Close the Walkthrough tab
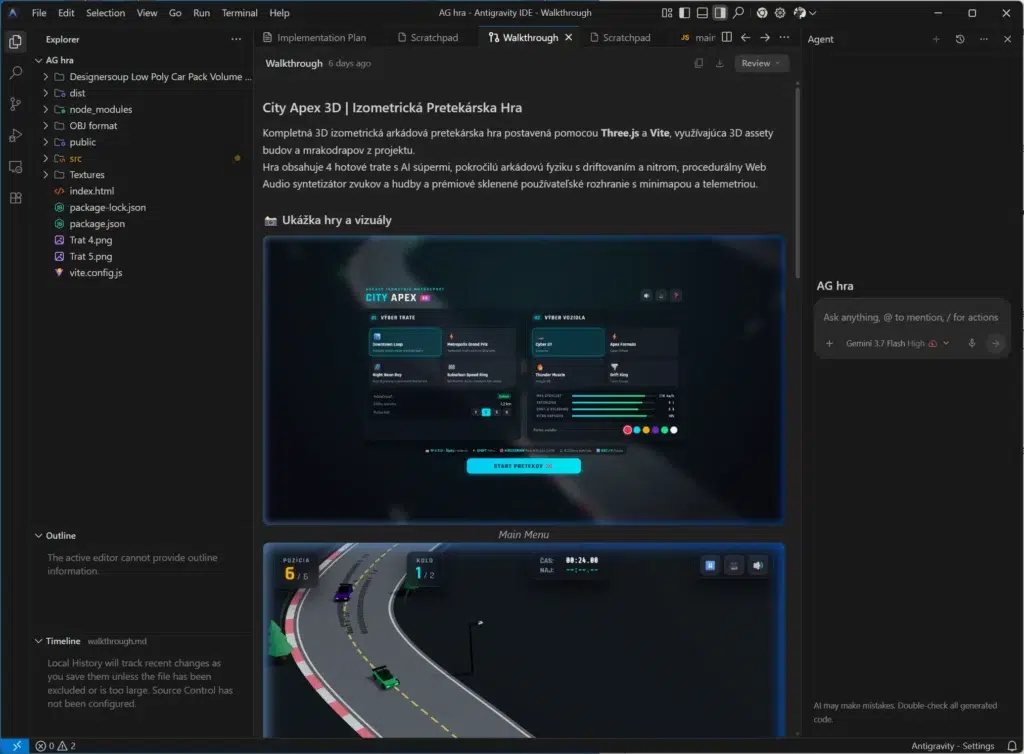Image resolution: width=1024 pixels, height=754 pixels. tap(569, 37)
